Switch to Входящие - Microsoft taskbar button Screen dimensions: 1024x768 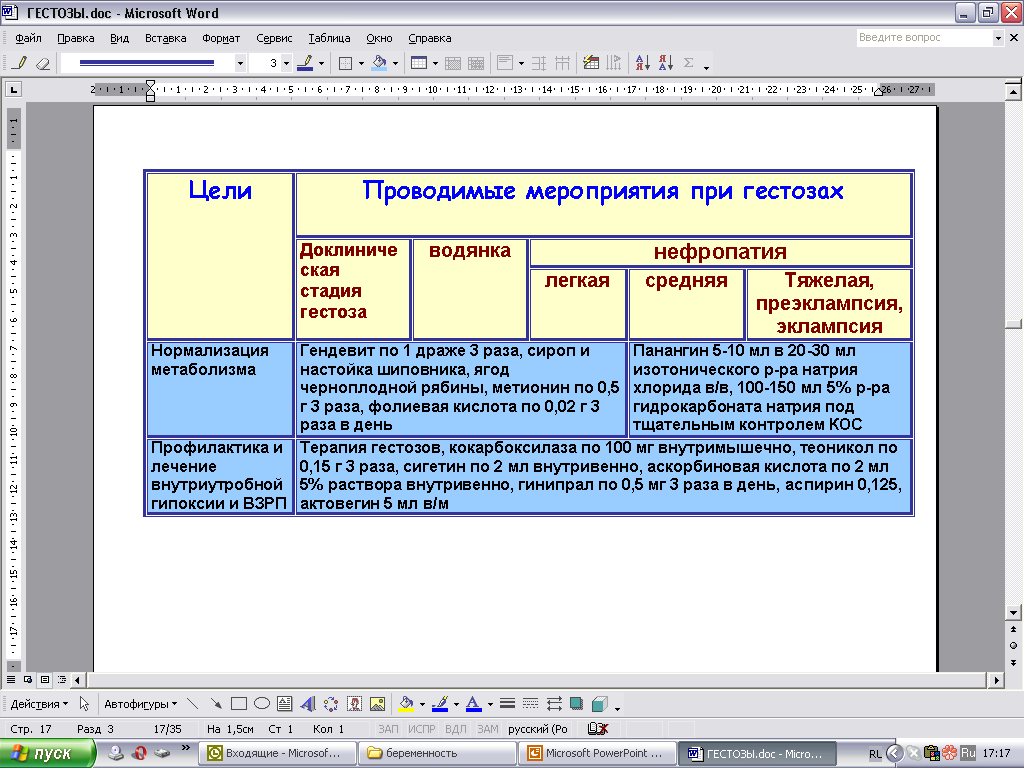(x=280, y=753)
